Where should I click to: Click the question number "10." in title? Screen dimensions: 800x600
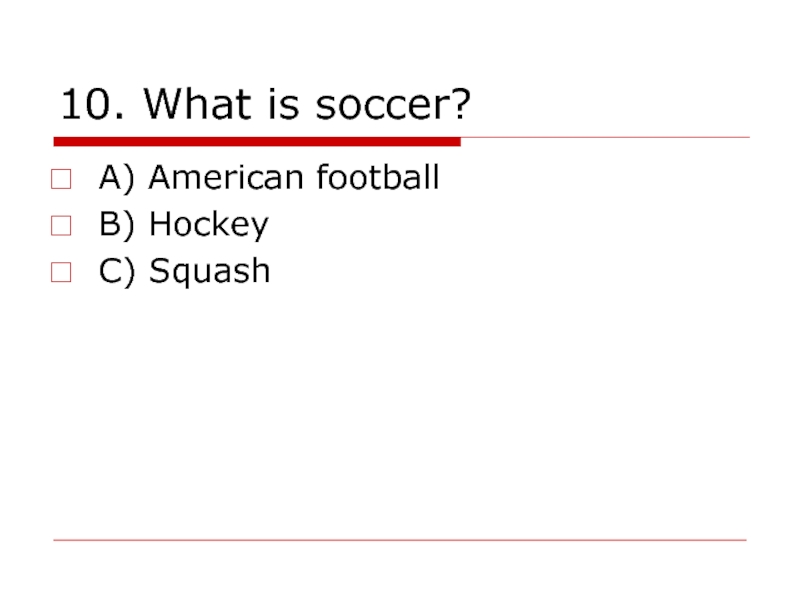(x=94, y=104)
